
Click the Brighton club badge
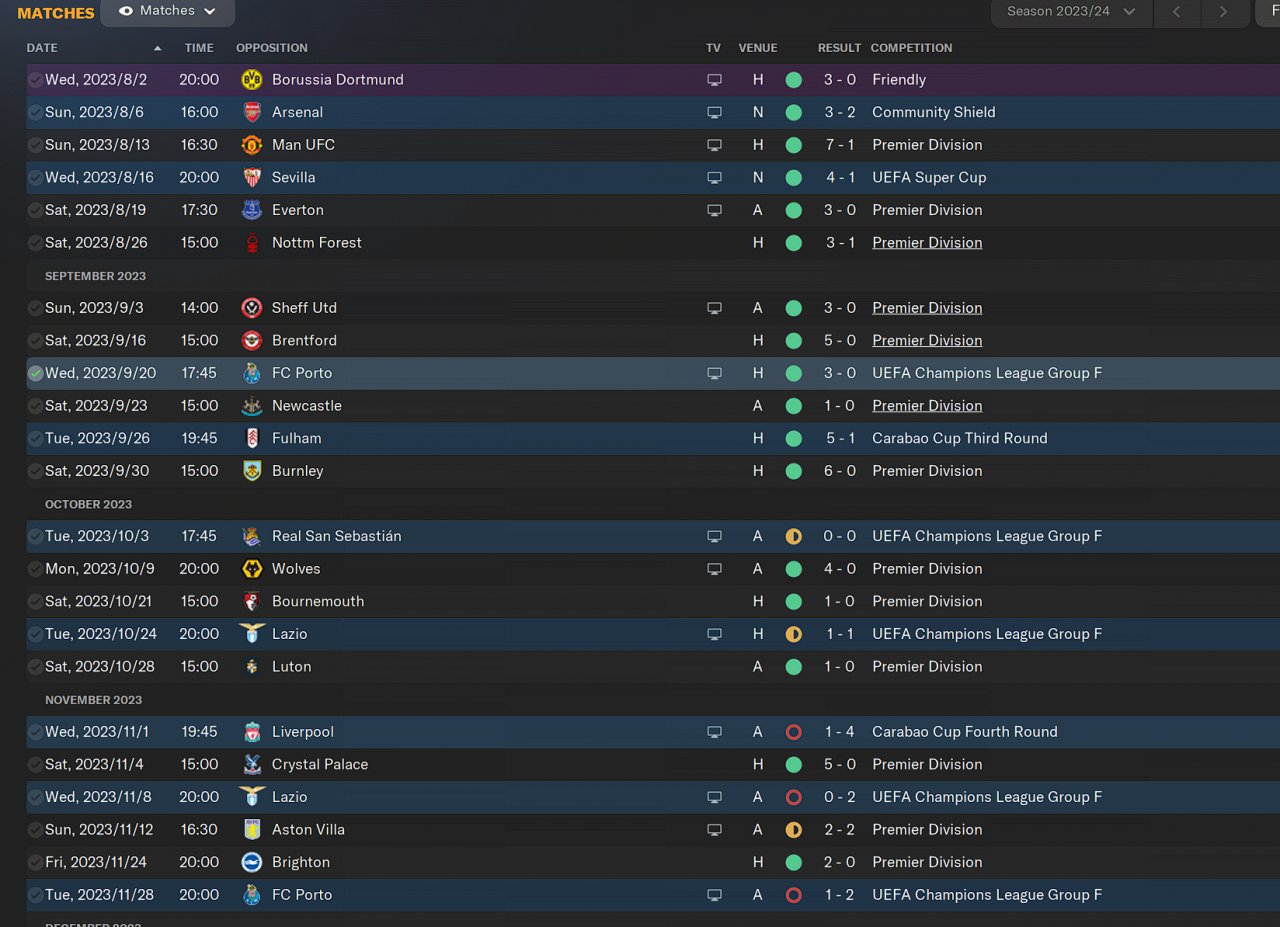pyautogui.click(x=252, y=862)
